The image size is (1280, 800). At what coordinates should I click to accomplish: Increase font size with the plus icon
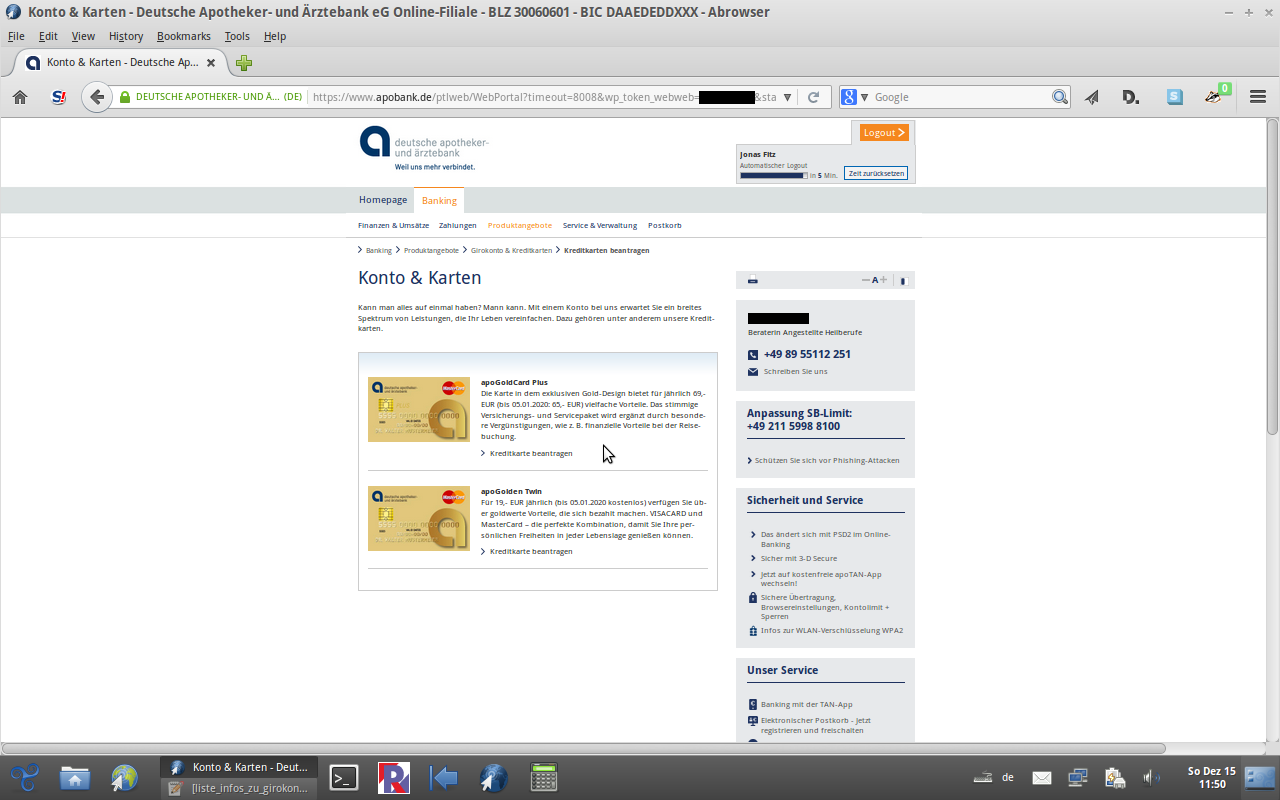(x=883, y=280)
